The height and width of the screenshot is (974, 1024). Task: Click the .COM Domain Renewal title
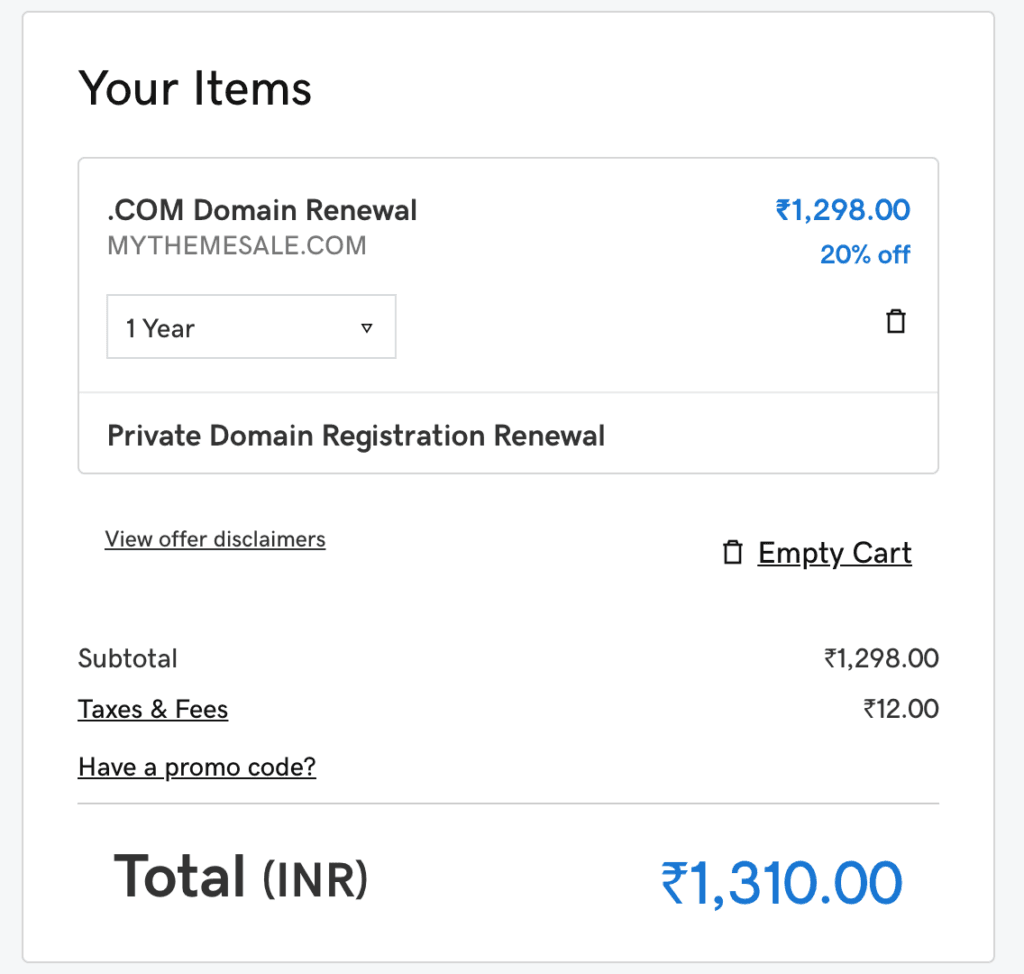coord(262,211)
